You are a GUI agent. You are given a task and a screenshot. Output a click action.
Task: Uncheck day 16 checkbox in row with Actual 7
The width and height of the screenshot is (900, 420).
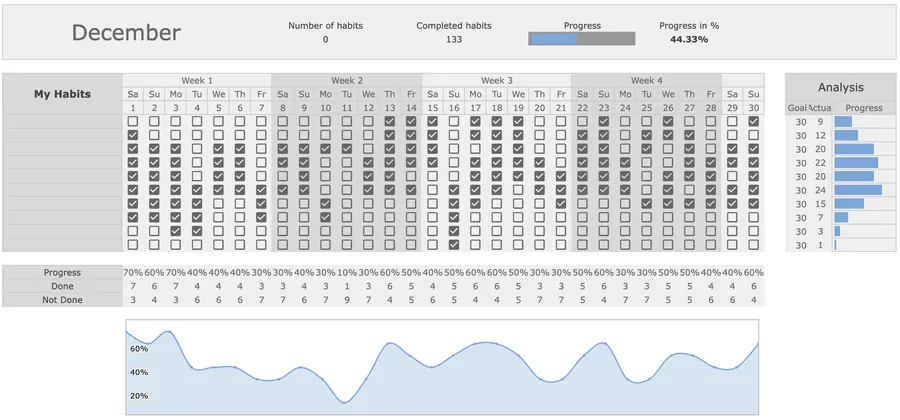tap(454, 217)
